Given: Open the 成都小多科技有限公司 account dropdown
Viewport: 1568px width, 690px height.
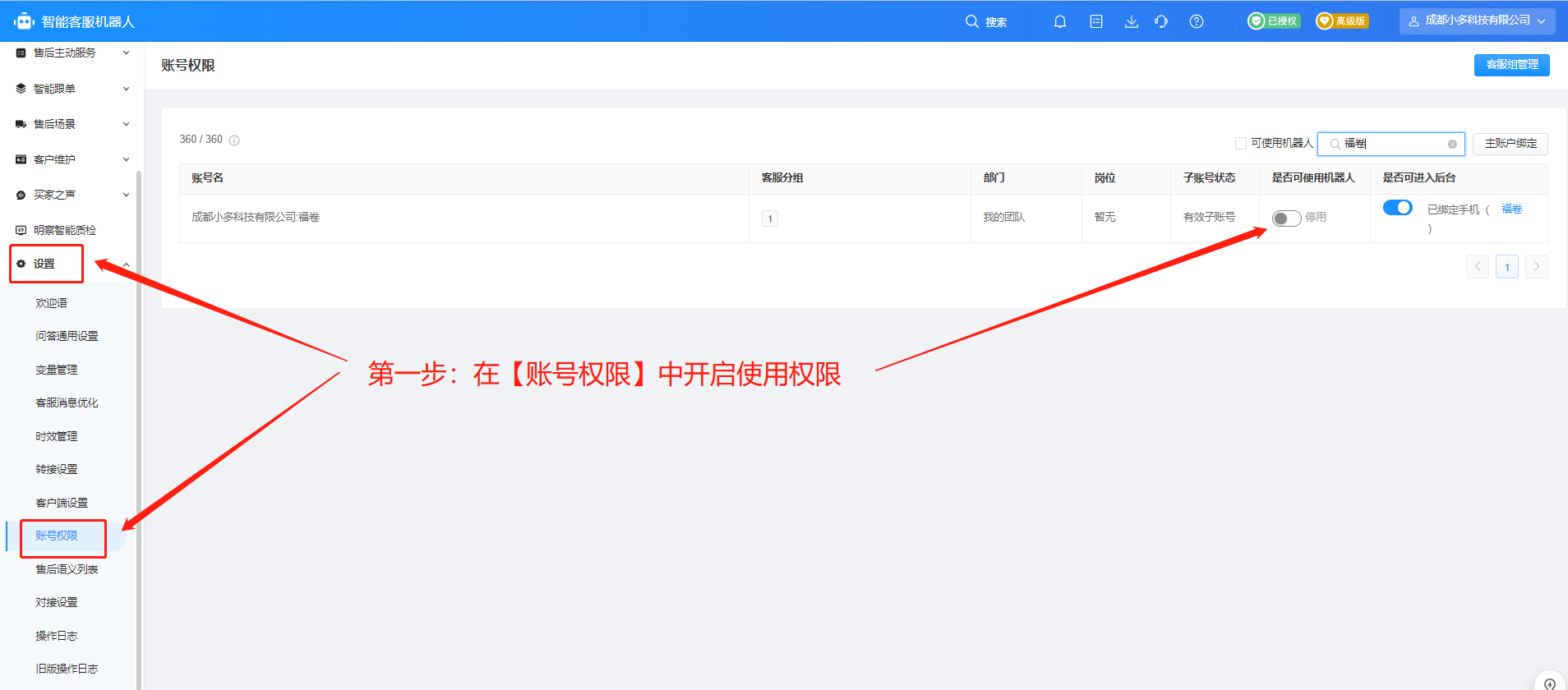Looking at the screenshot, I should pos(1477,21).
